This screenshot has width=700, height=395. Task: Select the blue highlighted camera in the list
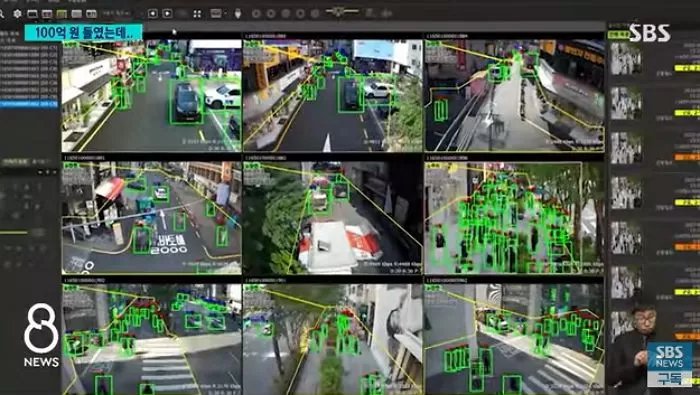(x=29, y=104)
